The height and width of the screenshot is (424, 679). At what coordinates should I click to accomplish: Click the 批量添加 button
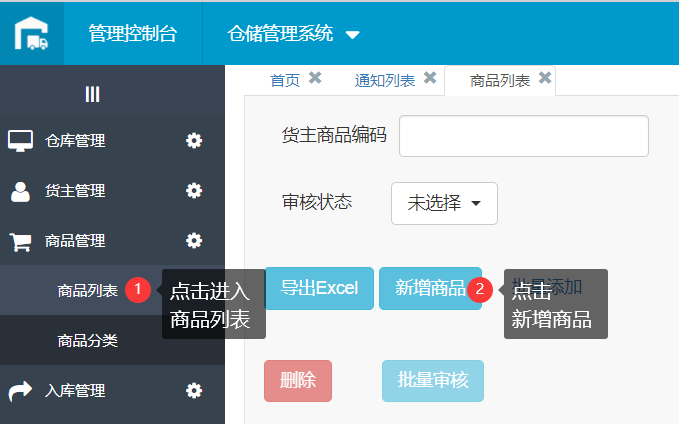(547, 287)
